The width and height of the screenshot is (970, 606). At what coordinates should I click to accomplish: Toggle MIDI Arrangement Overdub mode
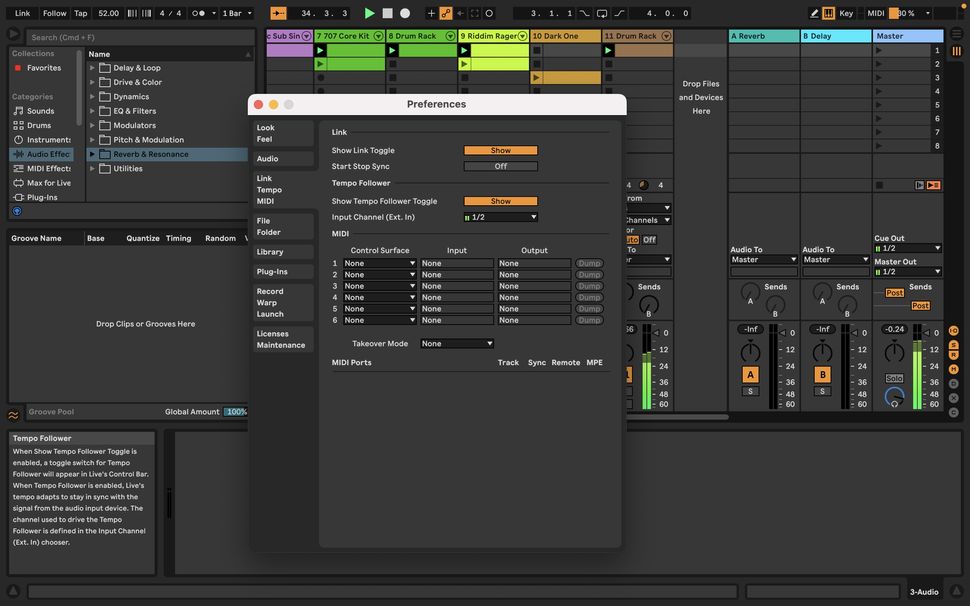(x=447, y=13)
